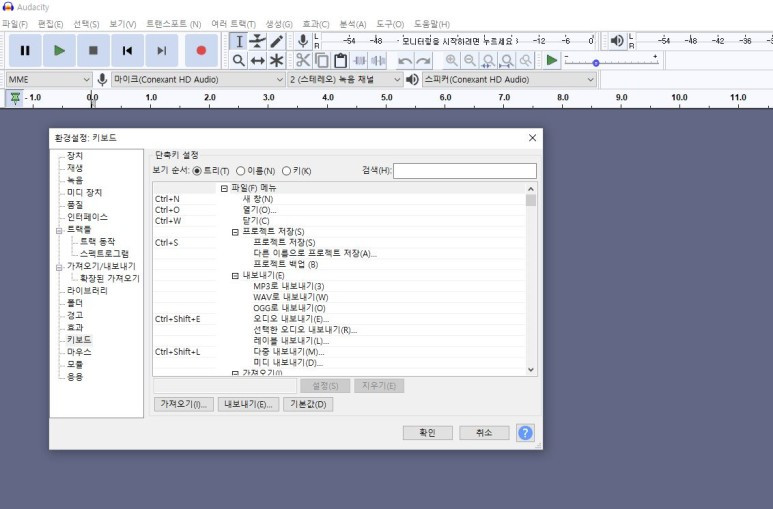Collapse the 트랙들 category in sidebar
This screenshot has width=773, height=509.
pyautogui.click(x=59, y=230)
